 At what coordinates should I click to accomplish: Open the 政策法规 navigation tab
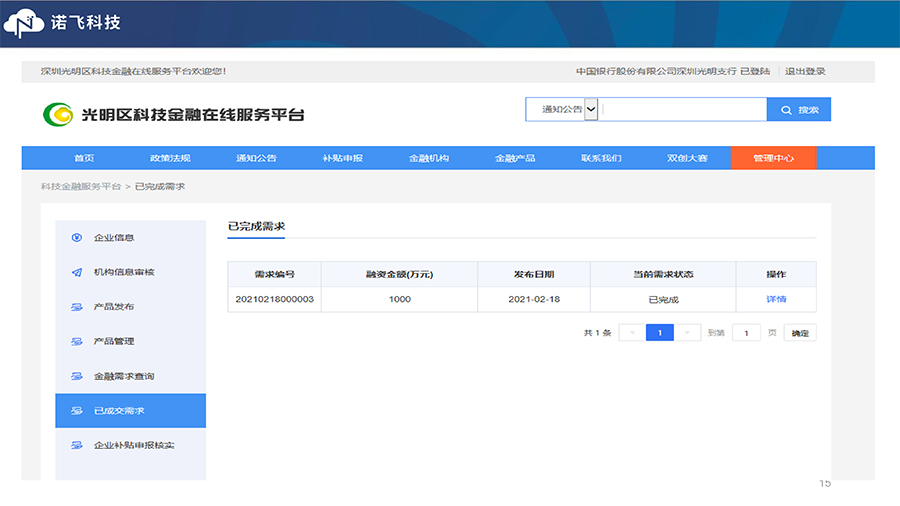tap(170, 158)
